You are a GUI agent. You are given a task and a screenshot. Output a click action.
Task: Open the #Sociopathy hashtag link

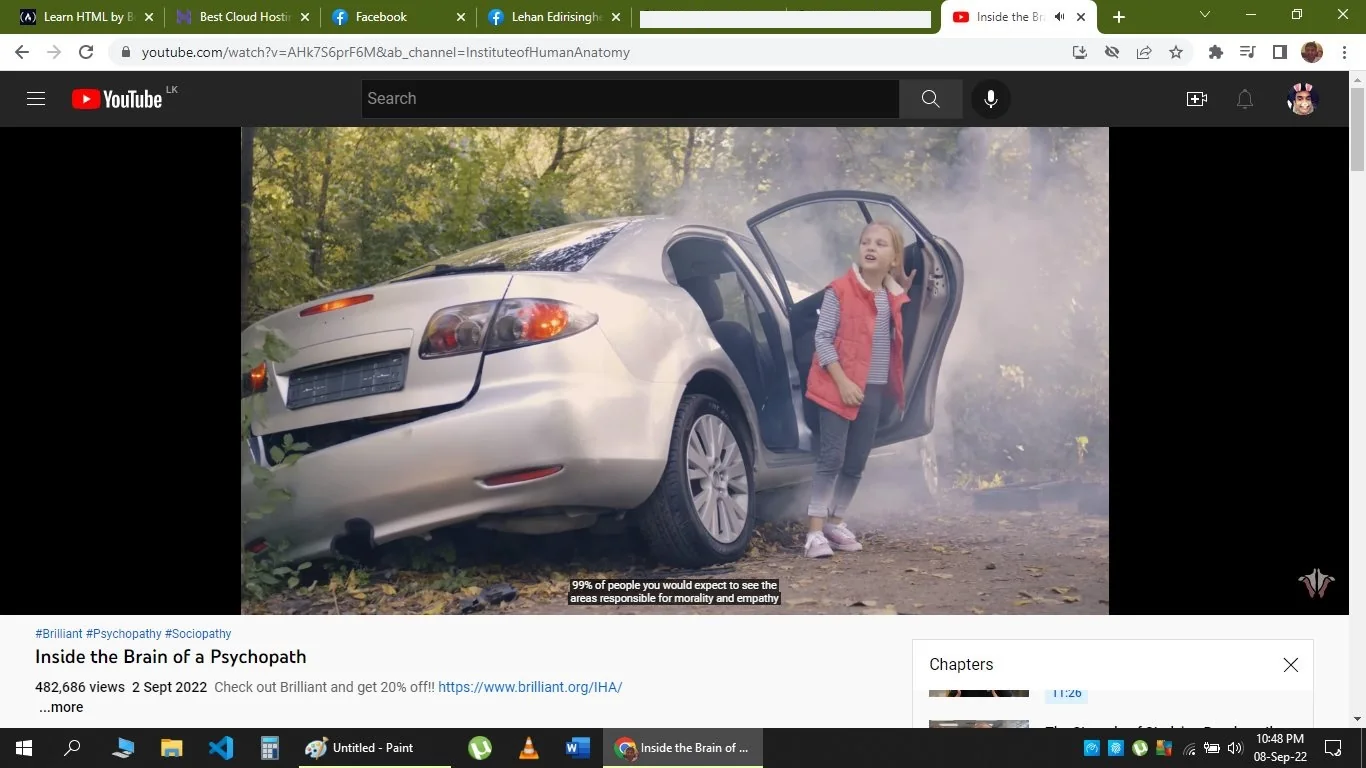pos(198,634)
